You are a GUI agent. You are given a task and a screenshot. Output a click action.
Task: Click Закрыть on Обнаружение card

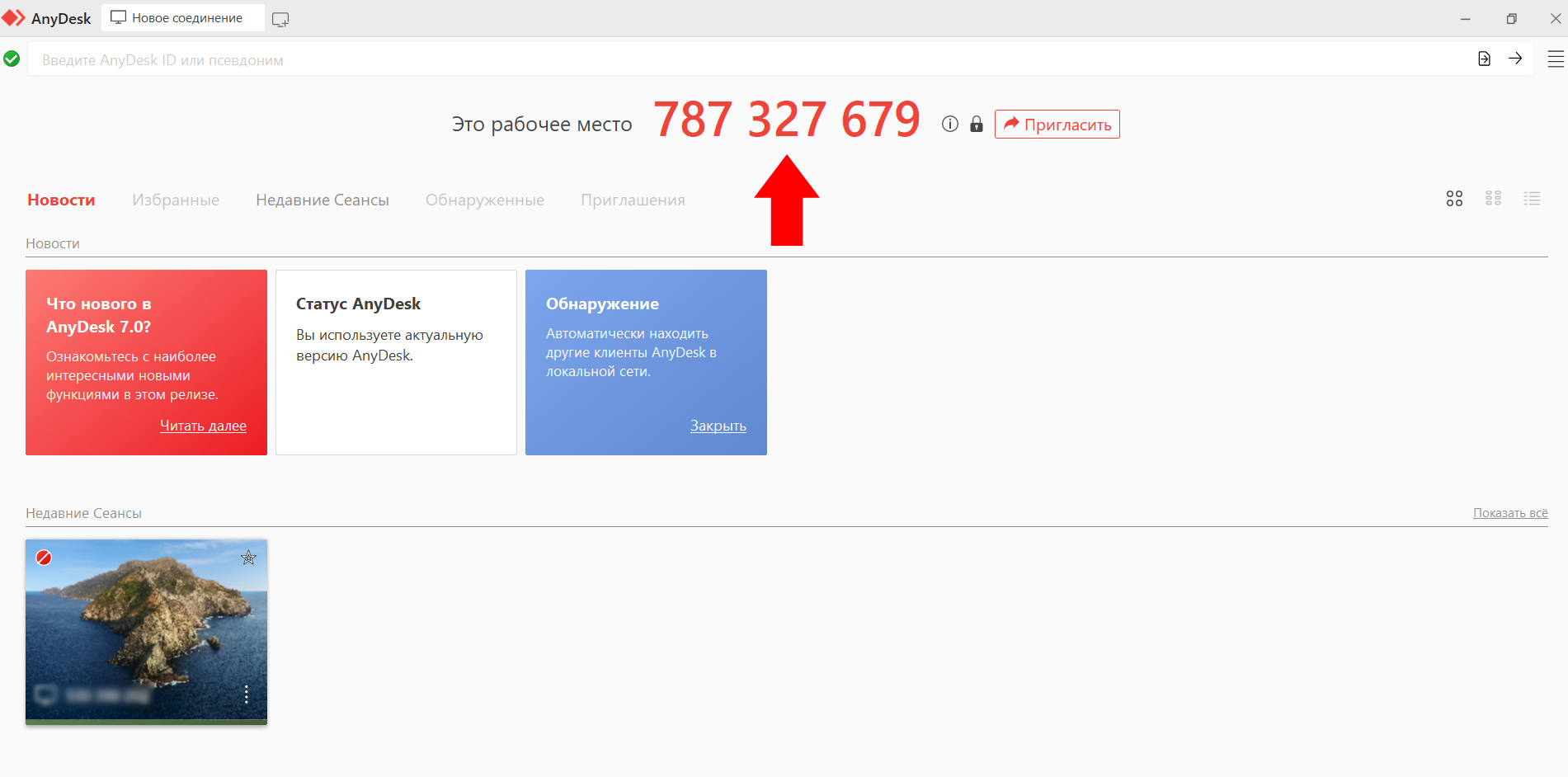coord(718,426)
